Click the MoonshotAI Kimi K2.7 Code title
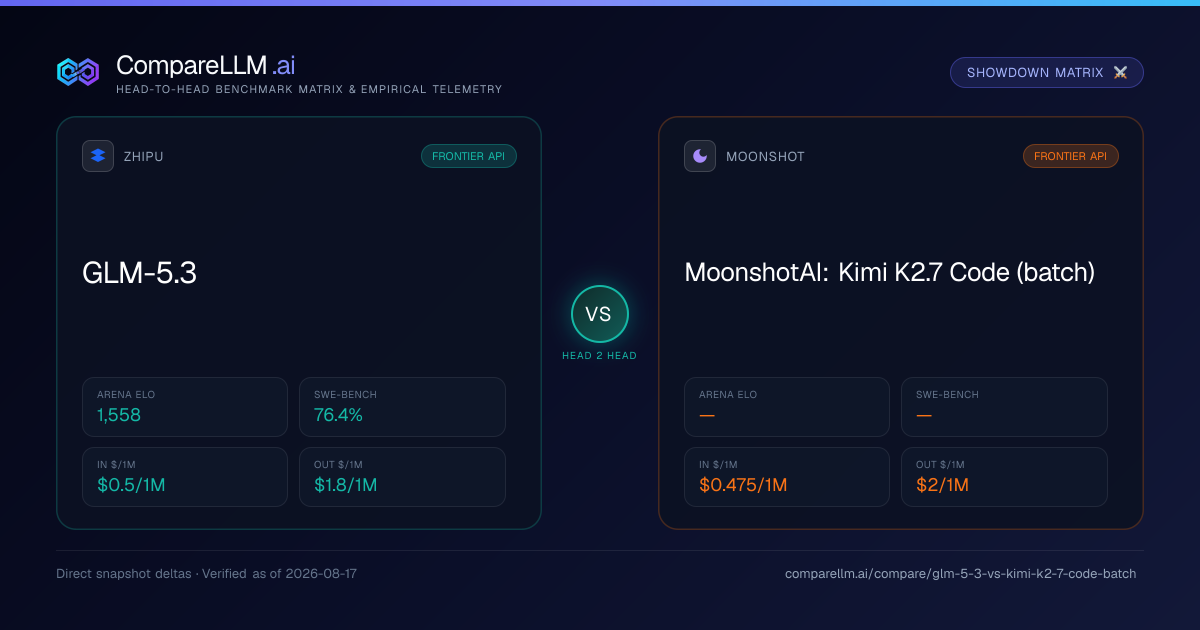Image resolution: width=1200 pixels, height=630 pixels. (x=890, y=272)
